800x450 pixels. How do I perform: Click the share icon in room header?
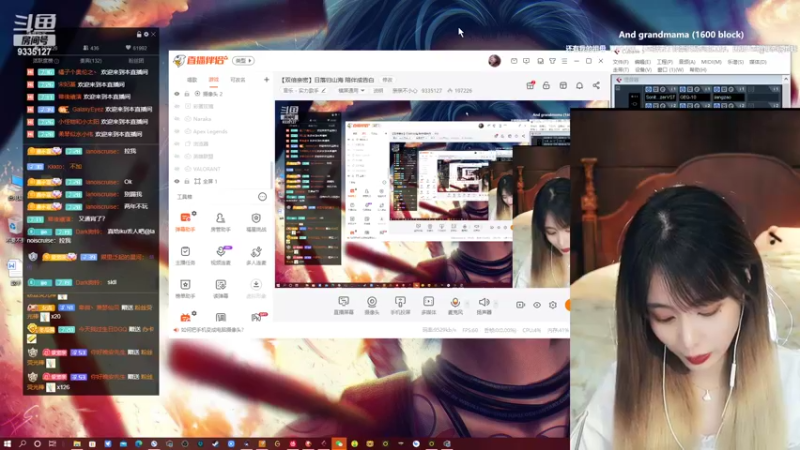(596, 85)
